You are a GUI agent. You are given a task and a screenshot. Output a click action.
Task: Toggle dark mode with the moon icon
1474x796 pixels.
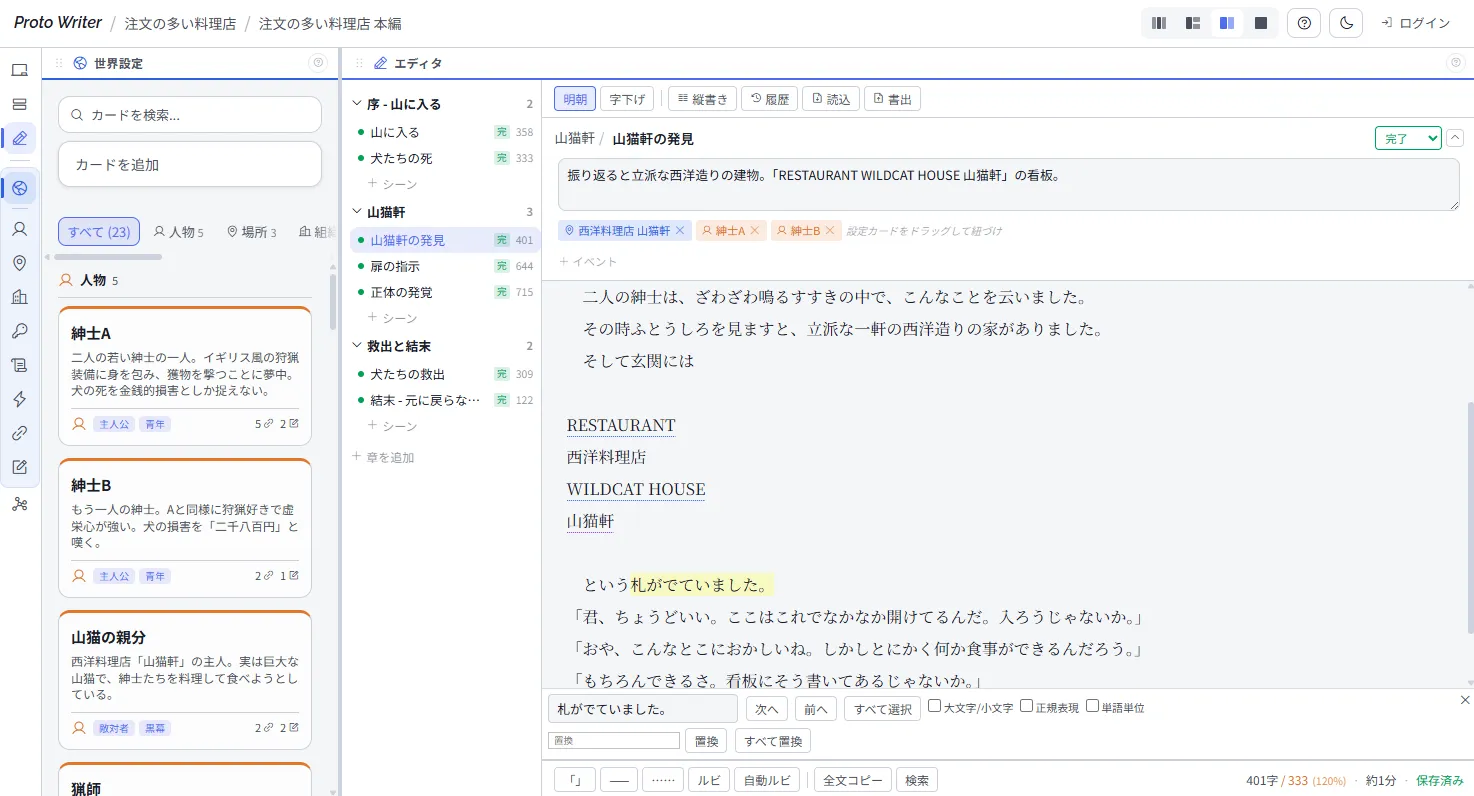tap(1345, 22)
